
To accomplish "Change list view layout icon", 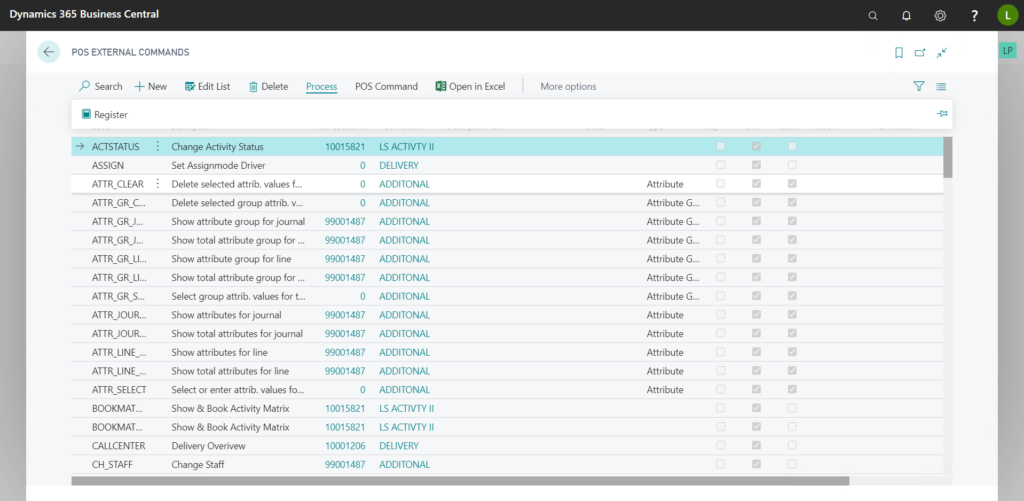I will [x=941, y=86].
